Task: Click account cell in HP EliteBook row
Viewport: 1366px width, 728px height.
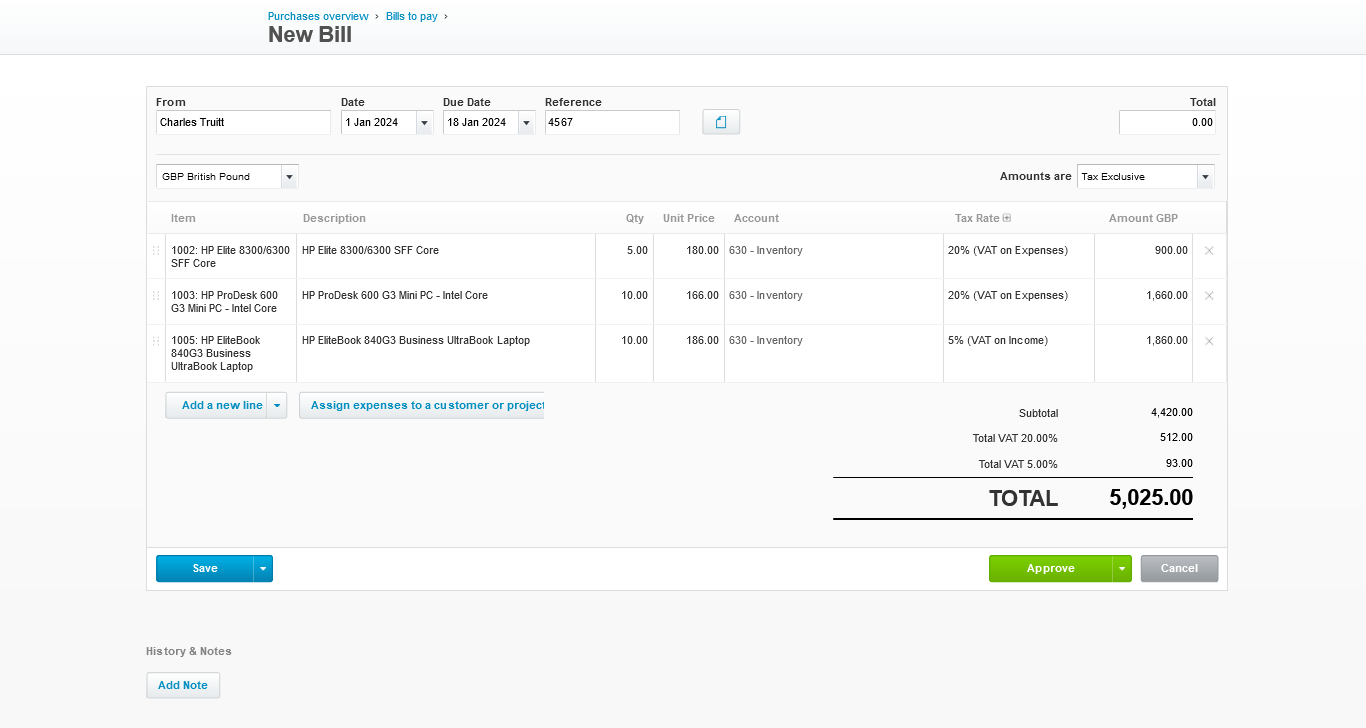Action: (834, 353)
